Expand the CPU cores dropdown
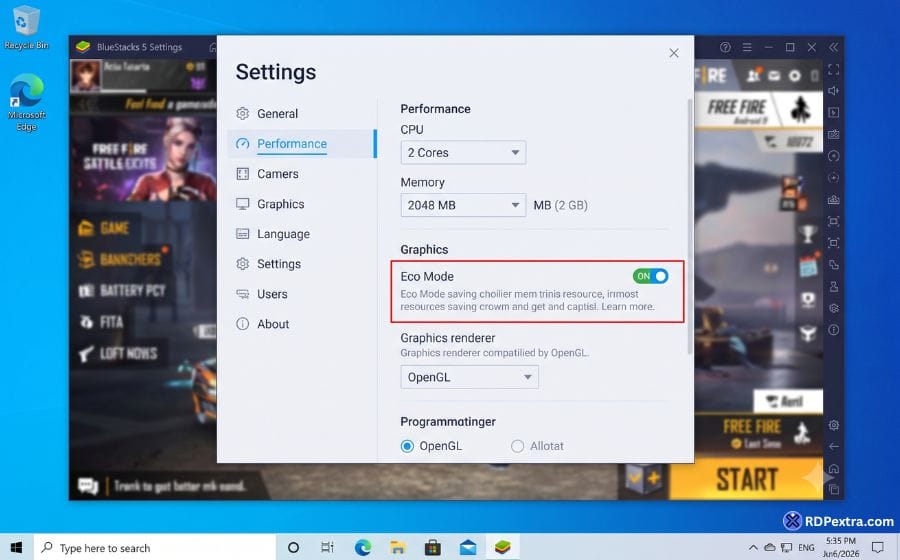Image resolution: width=900 pixels, height=560 pixels. pyautogui.click(x=463, y=153)
